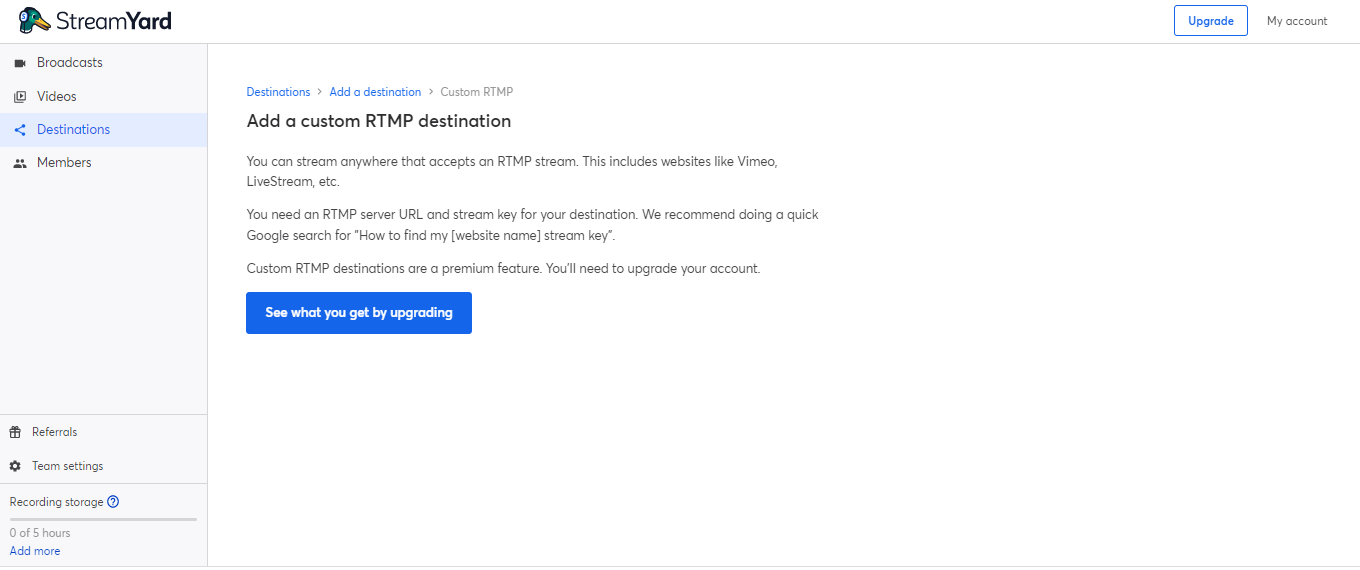Viewport: 1360px width, 570px height.
Task: Click the Referrals gift icon
Action: [15, 432]
